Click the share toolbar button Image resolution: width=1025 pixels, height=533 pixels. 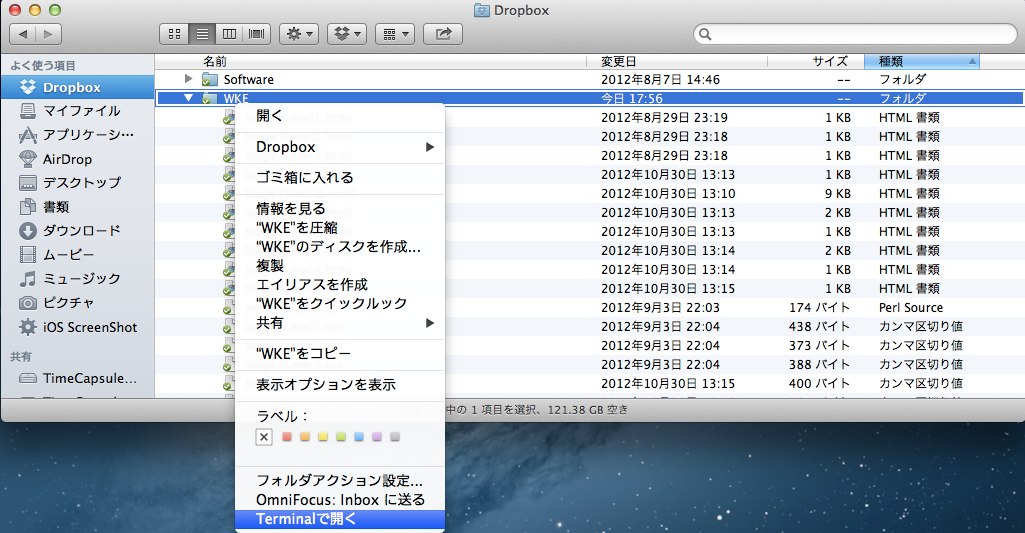[443, 34]
